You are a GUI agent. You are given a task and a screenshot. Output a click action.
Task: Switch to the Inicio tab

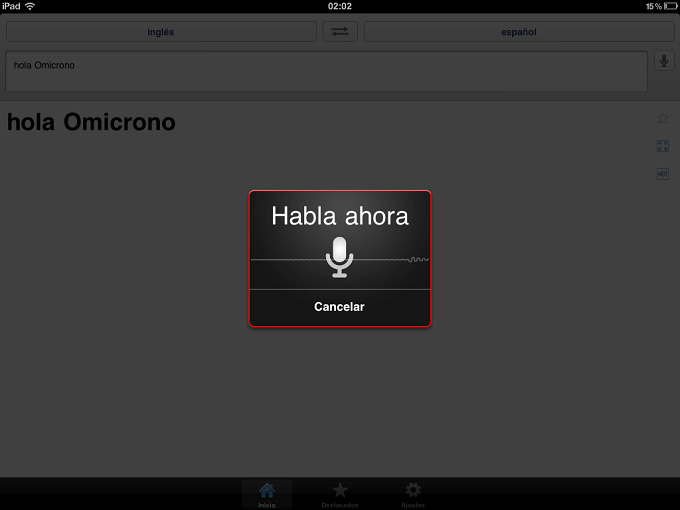[267, 495]
